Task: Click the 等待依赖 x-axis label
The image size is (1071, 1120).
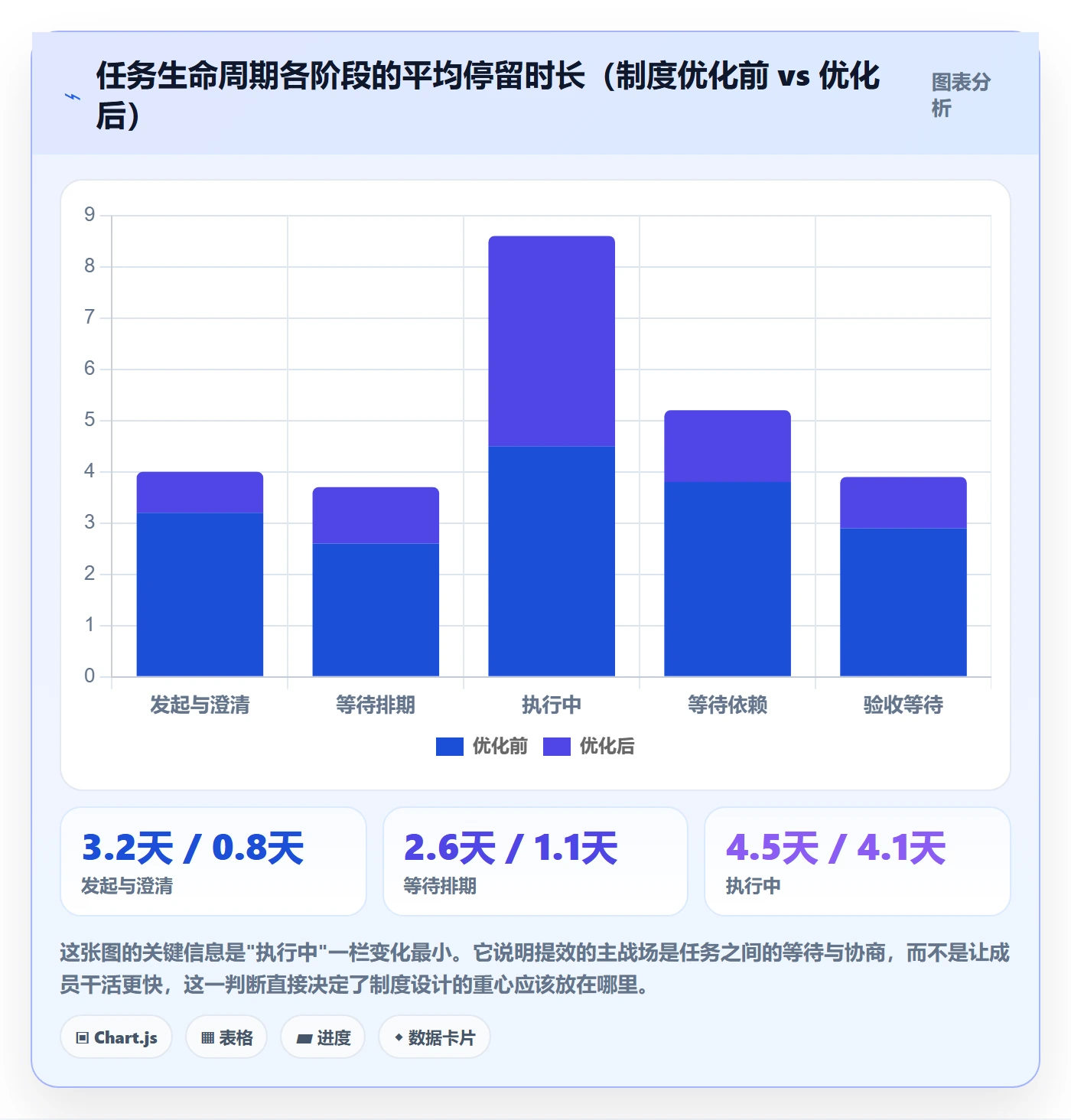Action: [728, 705]
